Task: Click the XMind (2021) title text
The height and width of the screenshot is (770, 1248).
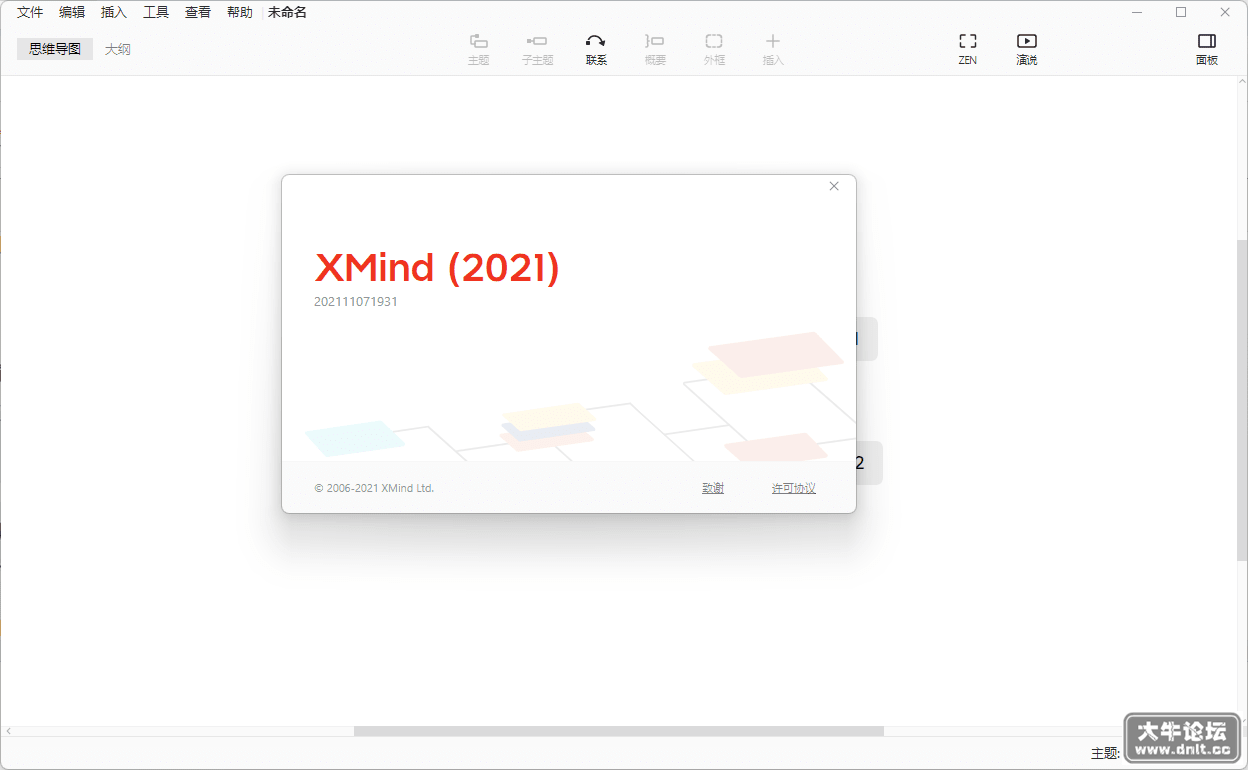Action: [437, 267]
